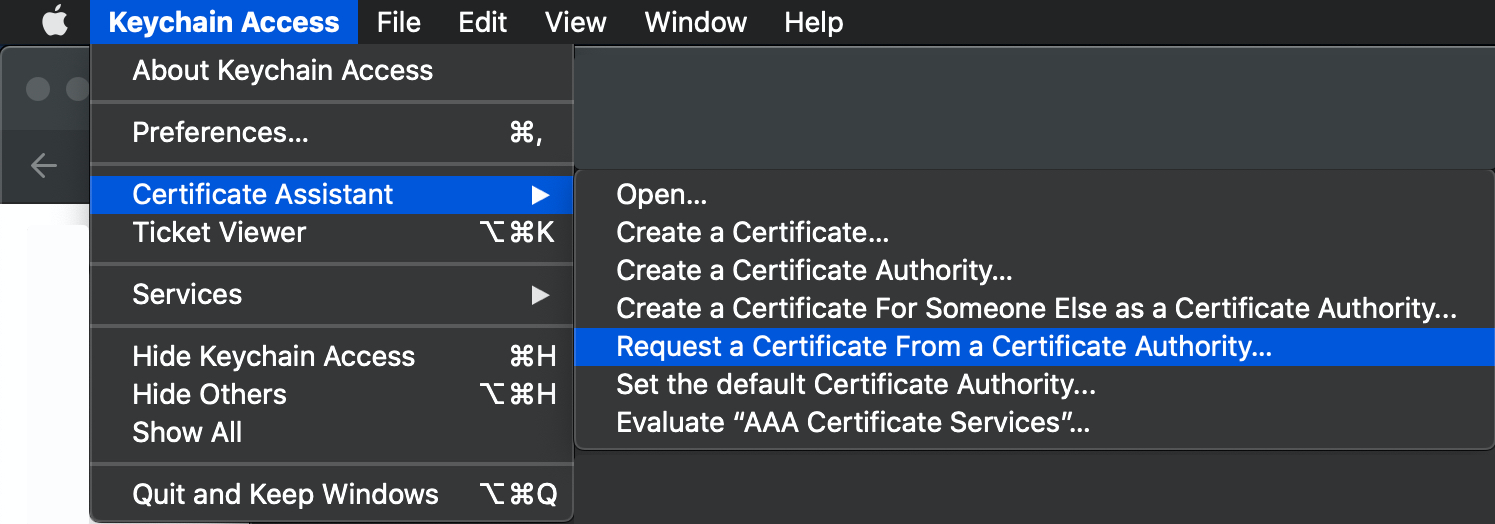The width and height of the screenshot is (1495, 524).
Task: Open the View menu
Action: click(576, 22)
